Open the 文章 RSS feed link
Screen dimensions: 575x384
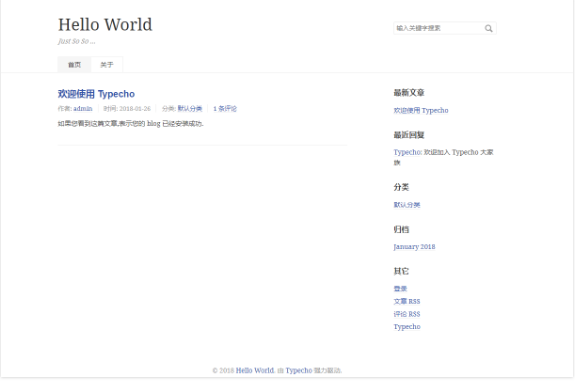point(407,301)
